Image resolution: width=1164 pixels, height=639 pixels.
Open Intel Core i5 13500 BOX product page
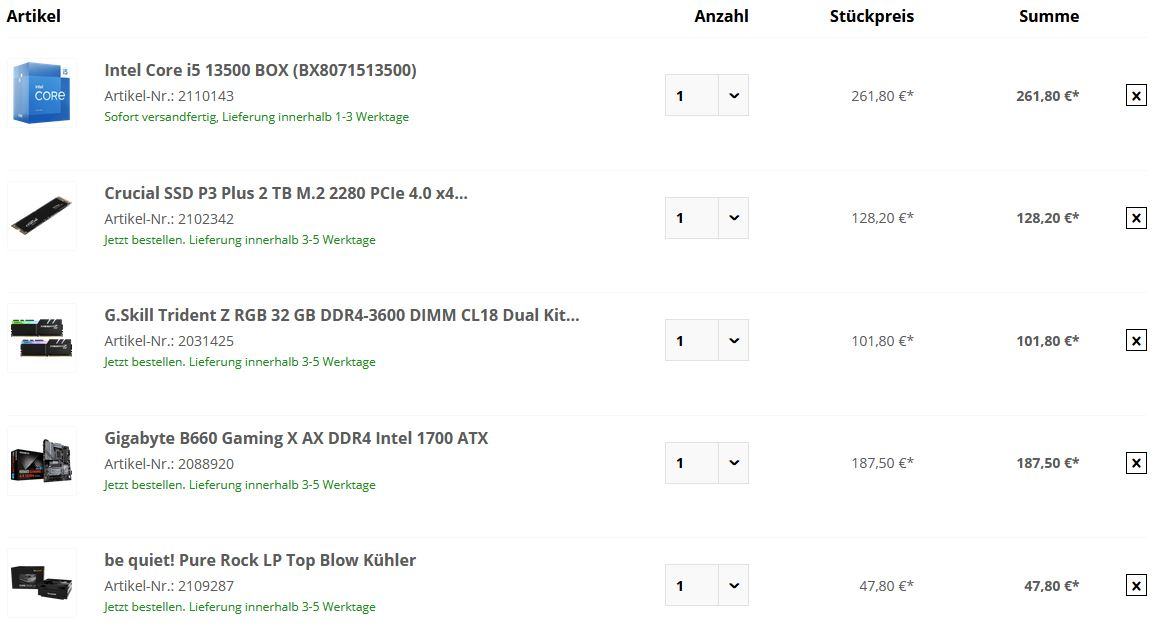[x=260, y=70]
